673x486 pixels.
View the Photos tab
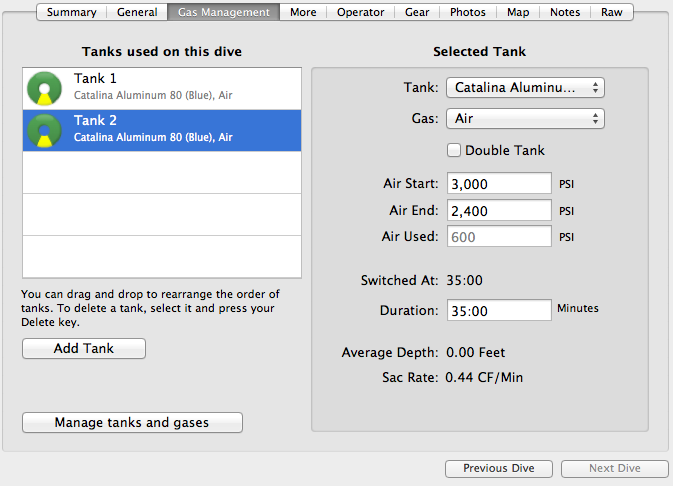468,13
